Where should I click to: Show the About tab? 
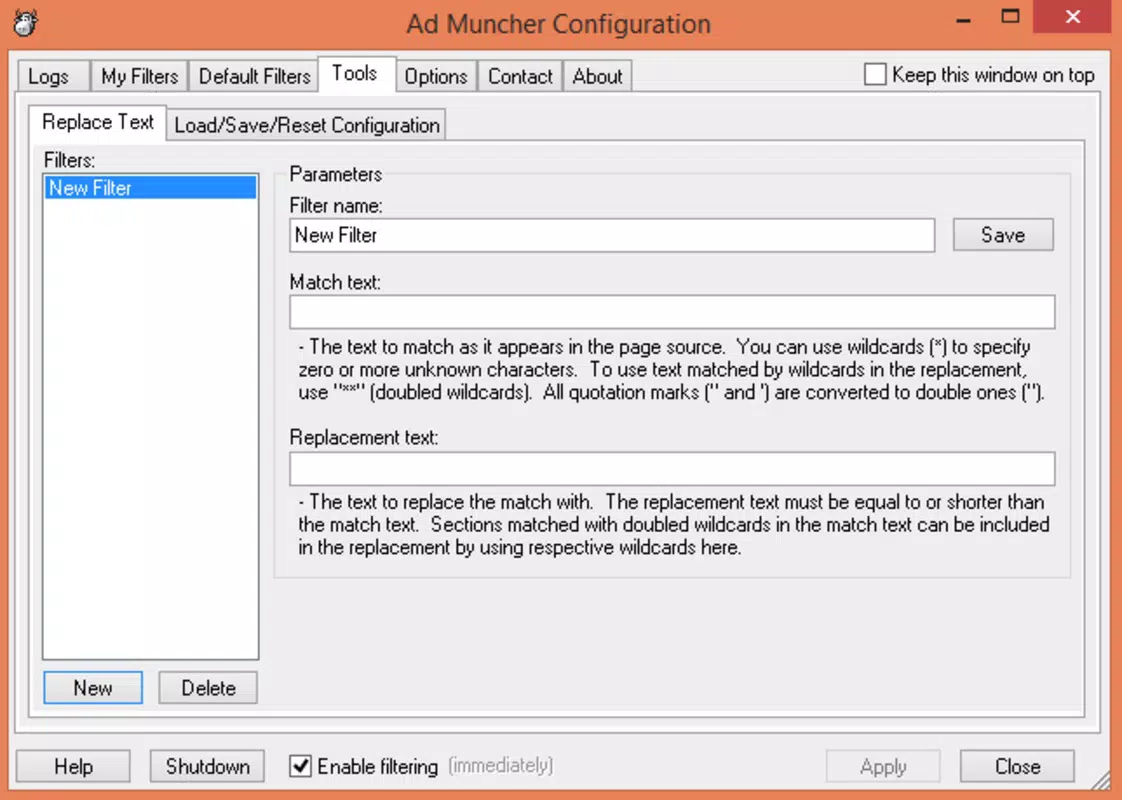597,76
